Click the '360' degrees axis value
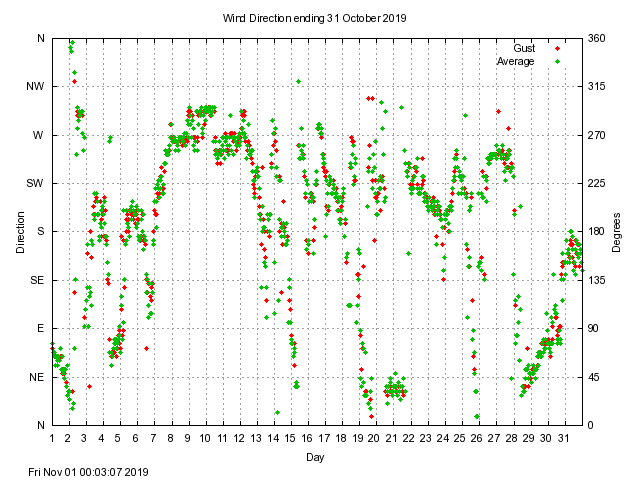 tap(596, 38)
